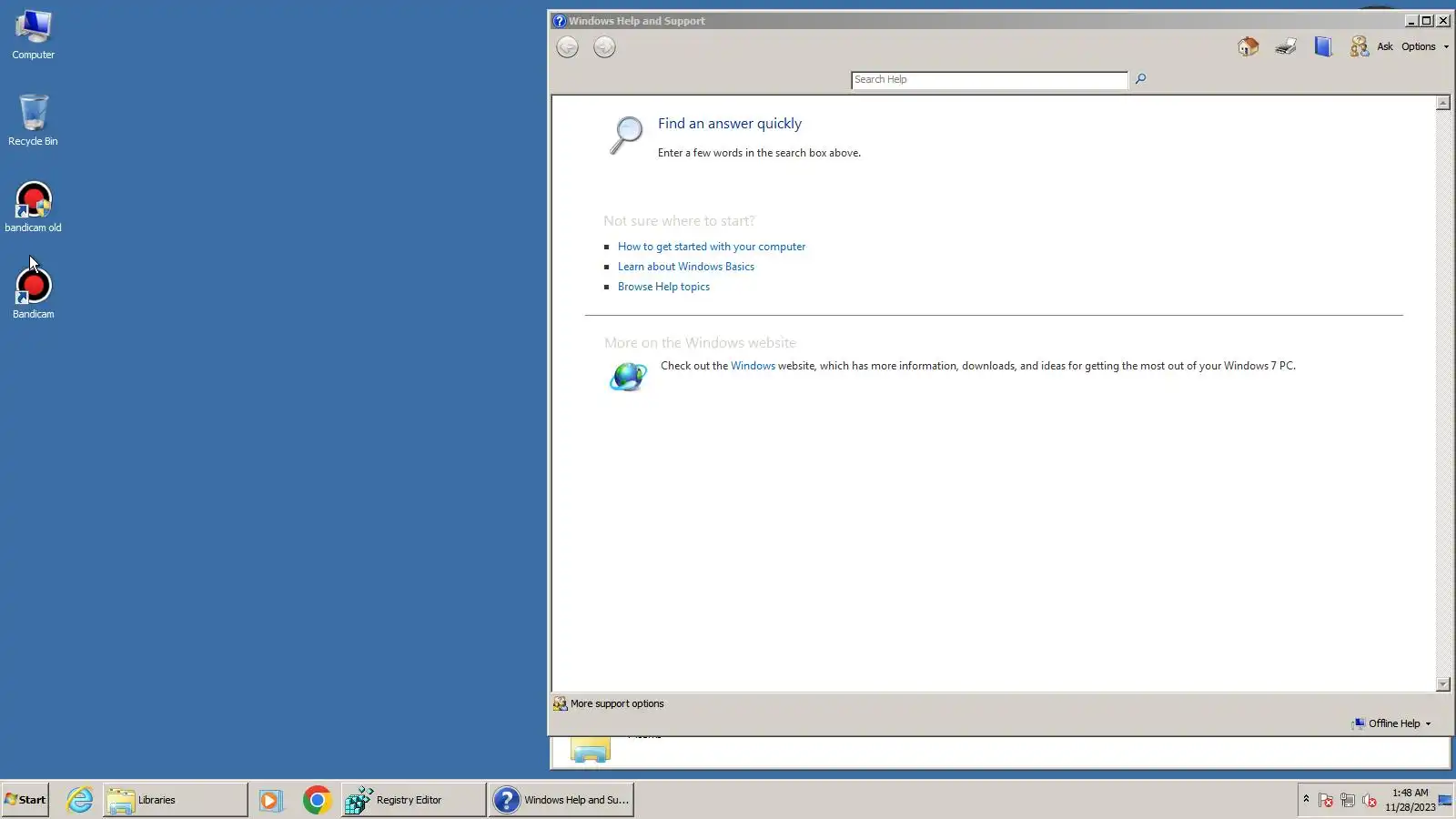Open the taskbar clock and date
1456x819 pixels.
point(1410,800)
